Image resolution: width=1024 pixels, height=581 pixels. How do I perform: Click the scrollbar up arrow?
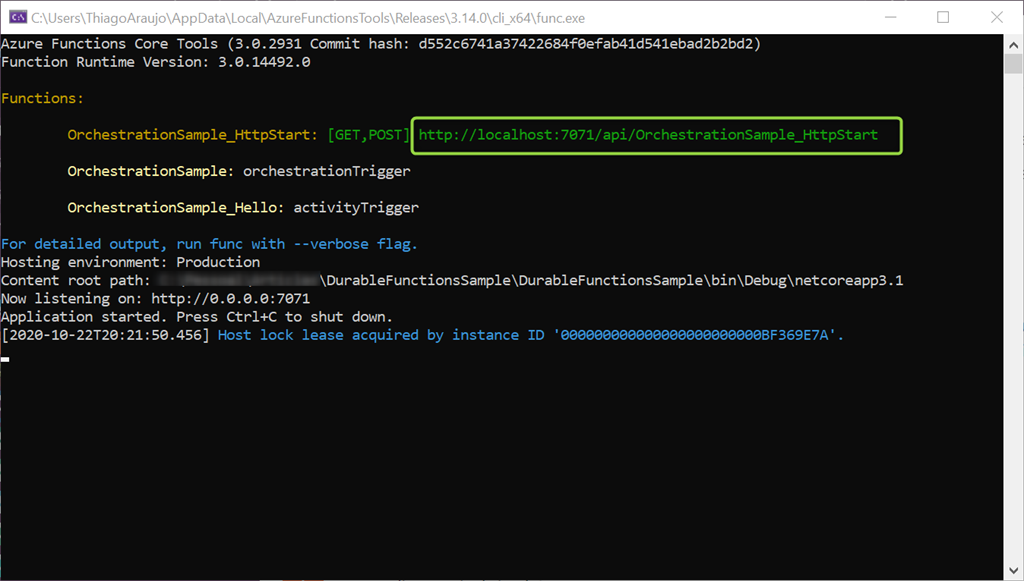click(x=1013, y=43)
